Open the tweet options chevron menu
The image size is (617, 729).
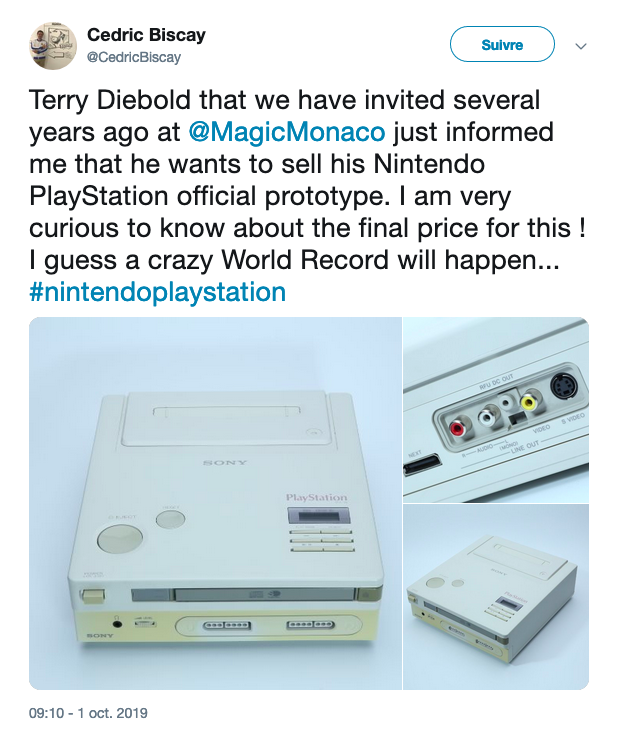point(581,46)
